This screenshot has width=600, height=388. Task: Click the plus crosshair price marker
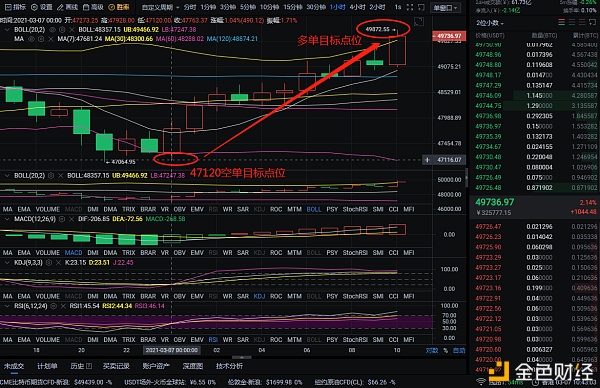[427, 160]
